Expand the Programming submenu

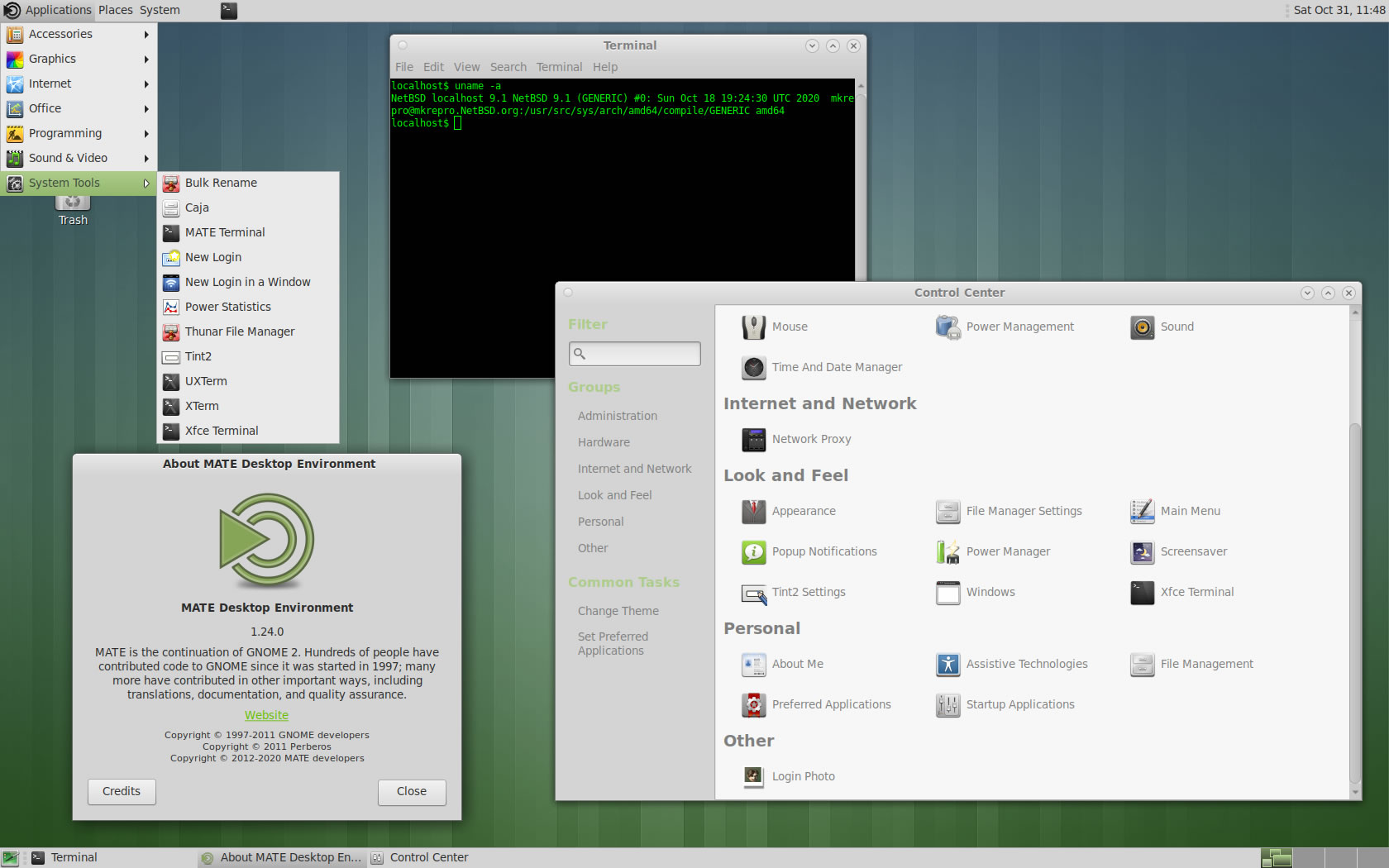click(79, 134)
